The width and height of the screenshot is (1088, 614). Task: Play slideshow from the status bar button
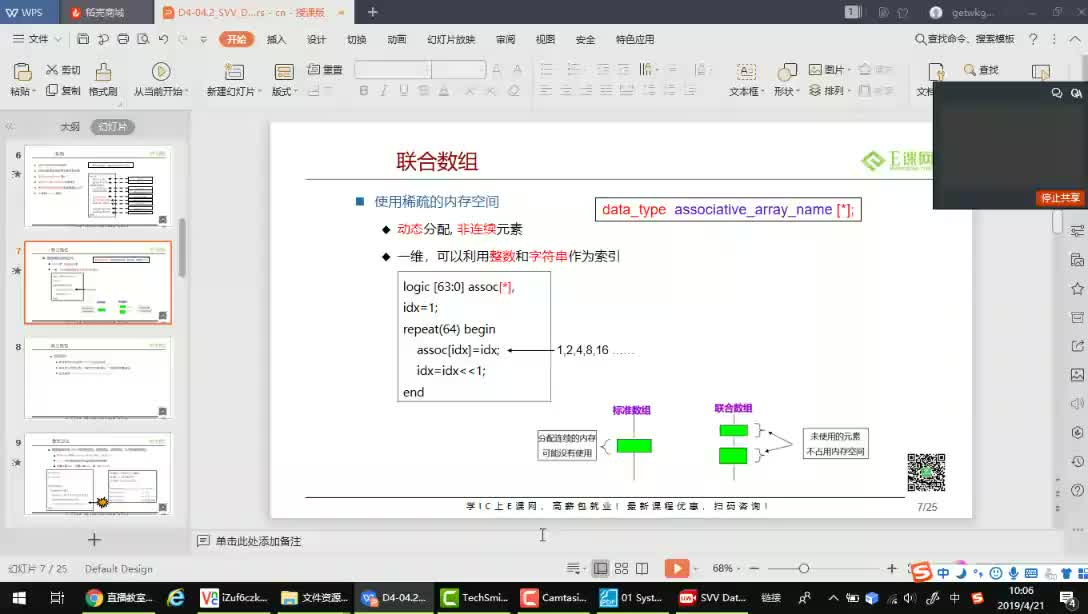676,568
